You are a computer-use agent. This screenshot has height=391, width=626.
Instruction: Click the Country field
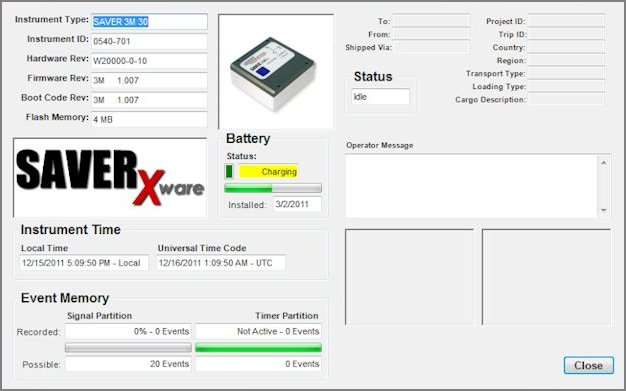[566, 47]
